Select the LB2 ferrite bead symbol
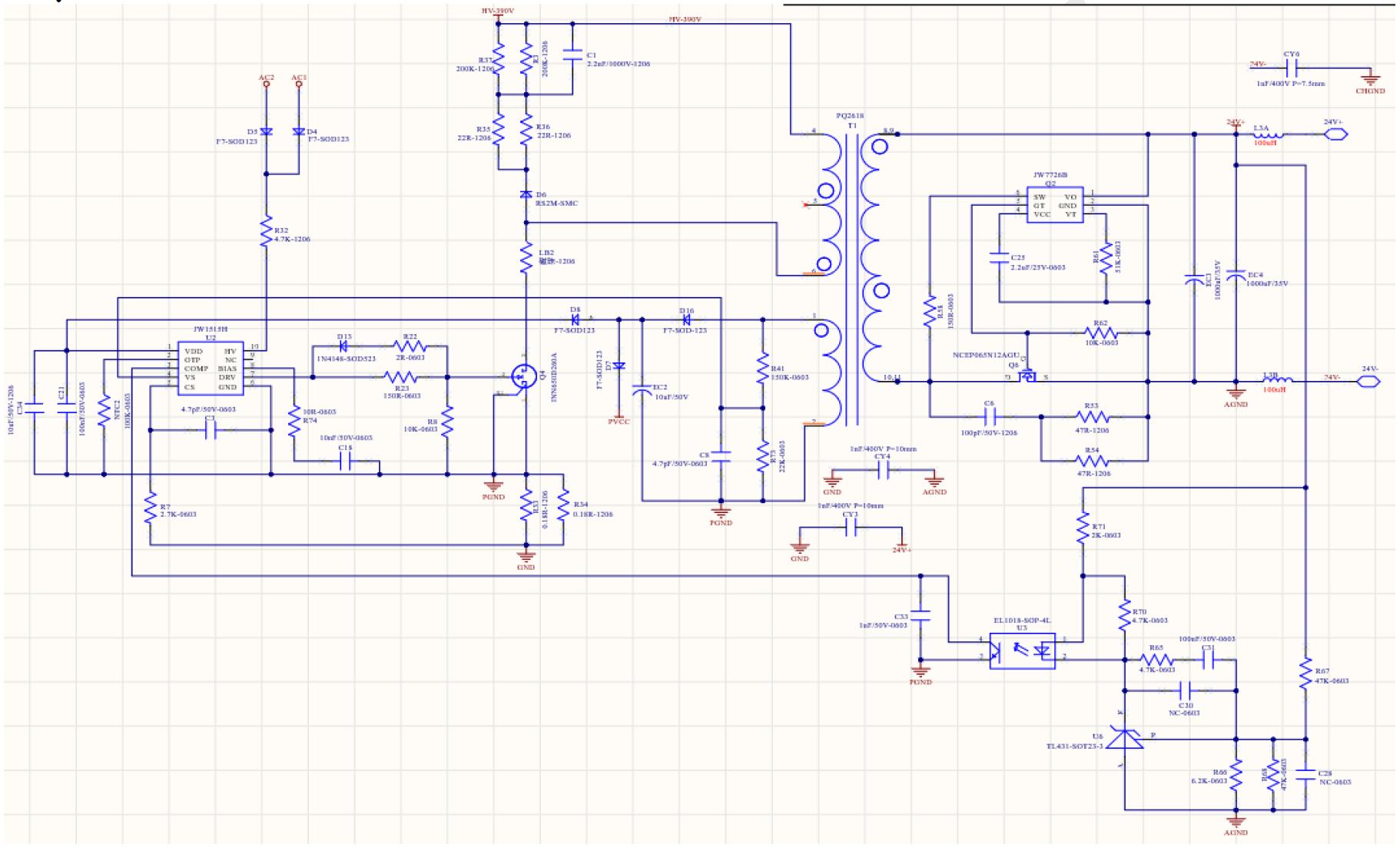Image resolution: width=1400 pixels, height=854 pixels. 526,259
